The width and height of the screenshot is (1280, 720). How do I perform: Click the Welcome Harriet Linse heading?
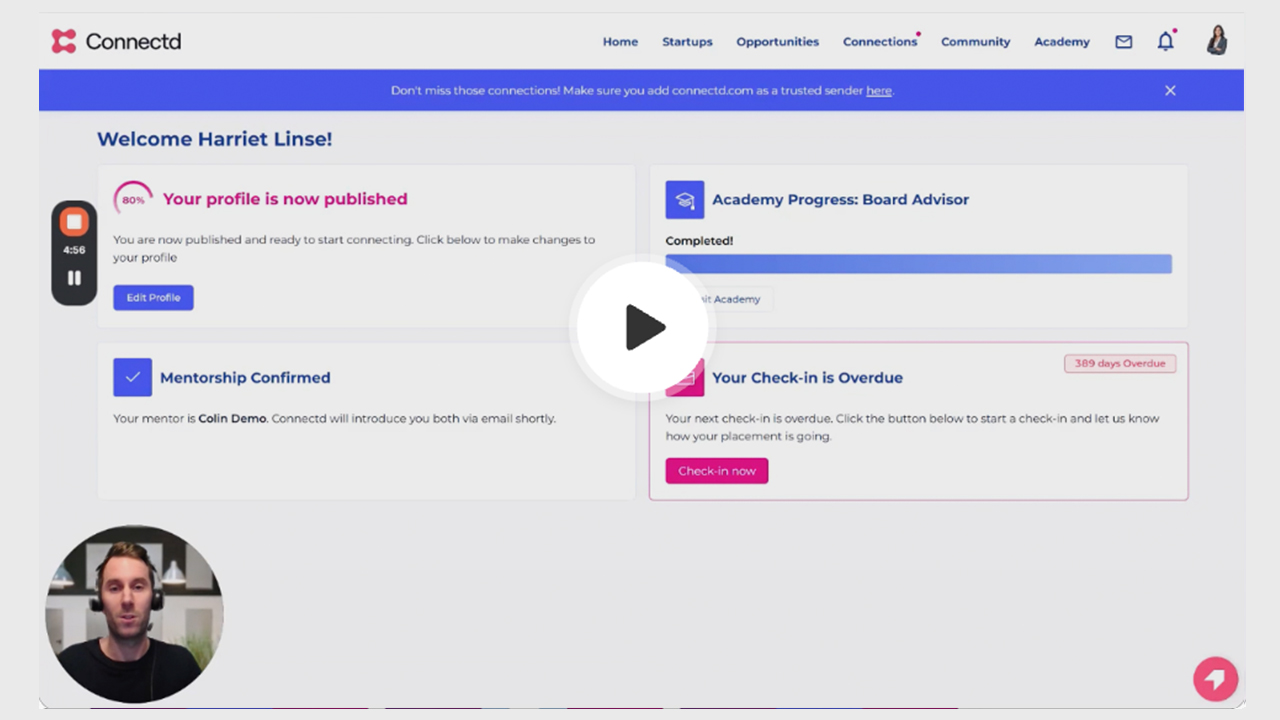pos(215,139)
